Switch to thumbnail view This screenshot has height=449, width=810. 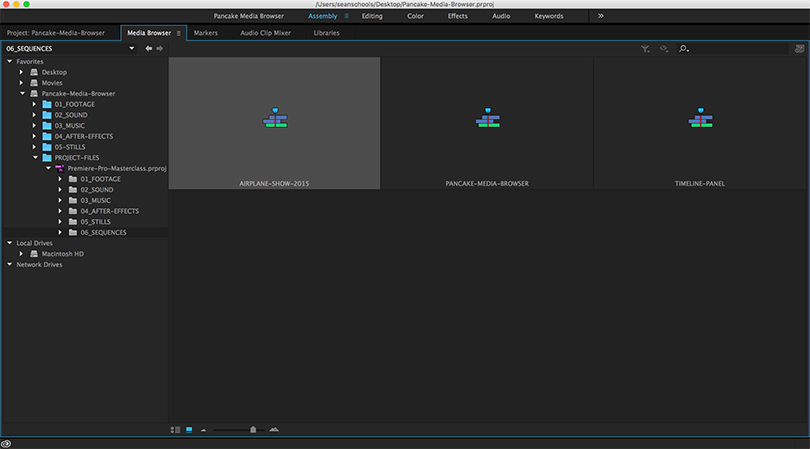coord(189,429)
